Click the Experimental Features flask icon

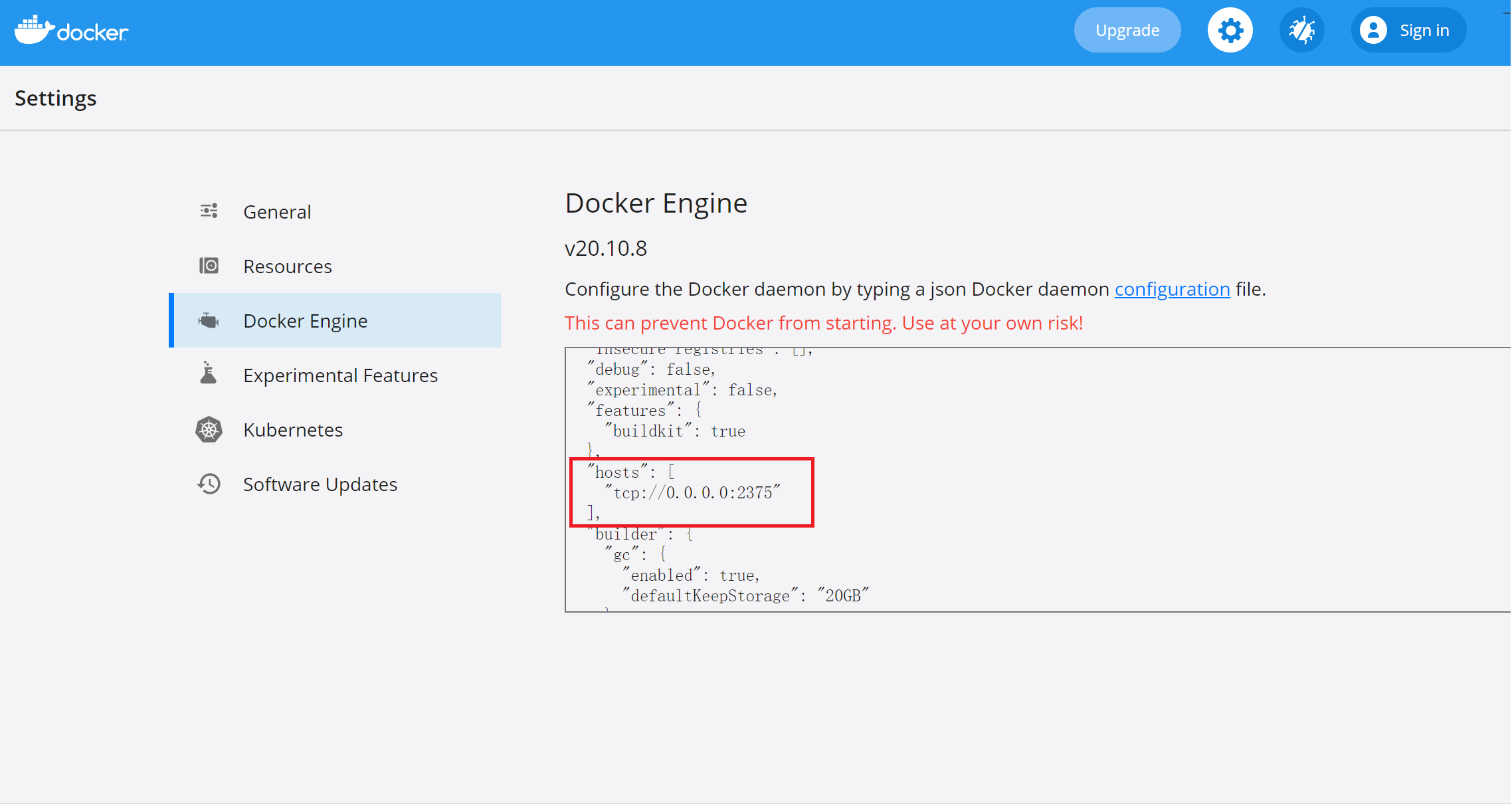point(209,375)
